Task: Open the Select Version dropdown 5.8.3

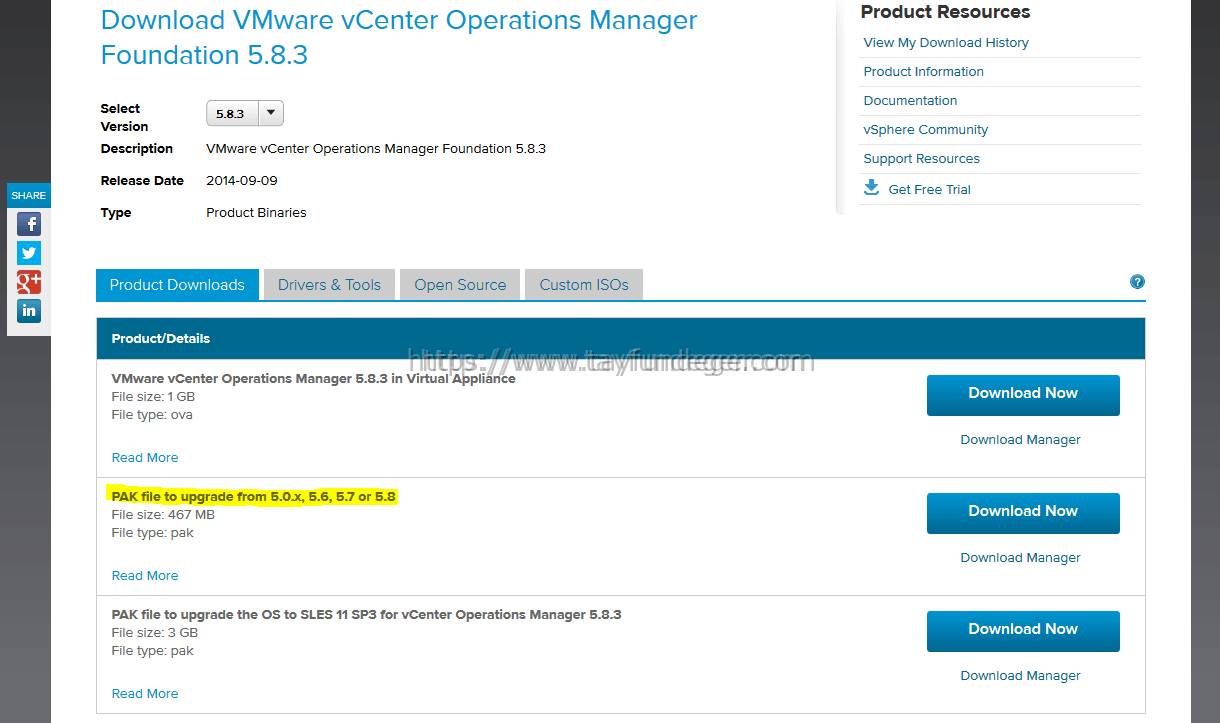Action: [245, 113]
